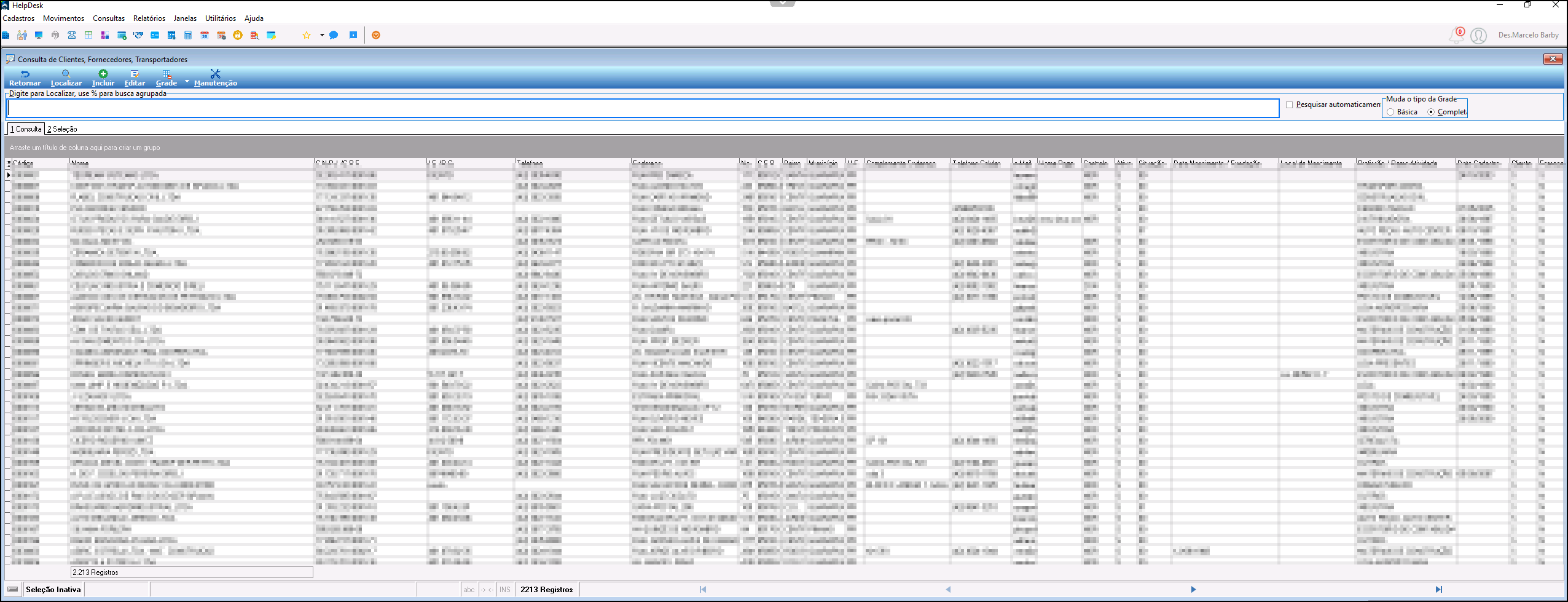Click the keyboard icon in status bar

[13, 589]
